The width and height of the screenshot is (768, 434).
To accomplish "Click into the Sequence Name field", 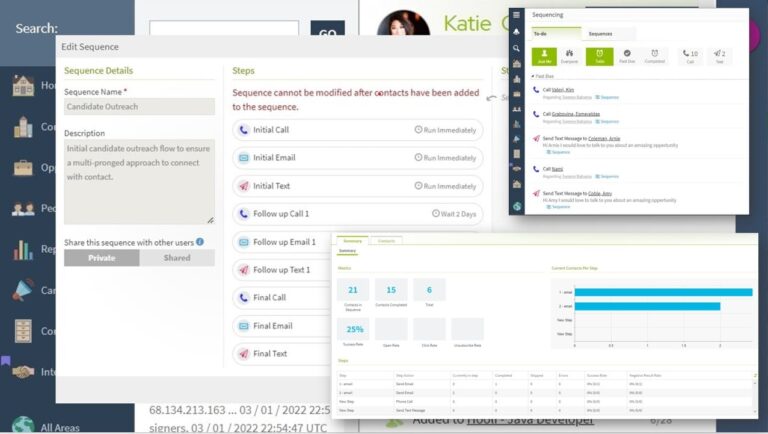I will click(139, 106).
